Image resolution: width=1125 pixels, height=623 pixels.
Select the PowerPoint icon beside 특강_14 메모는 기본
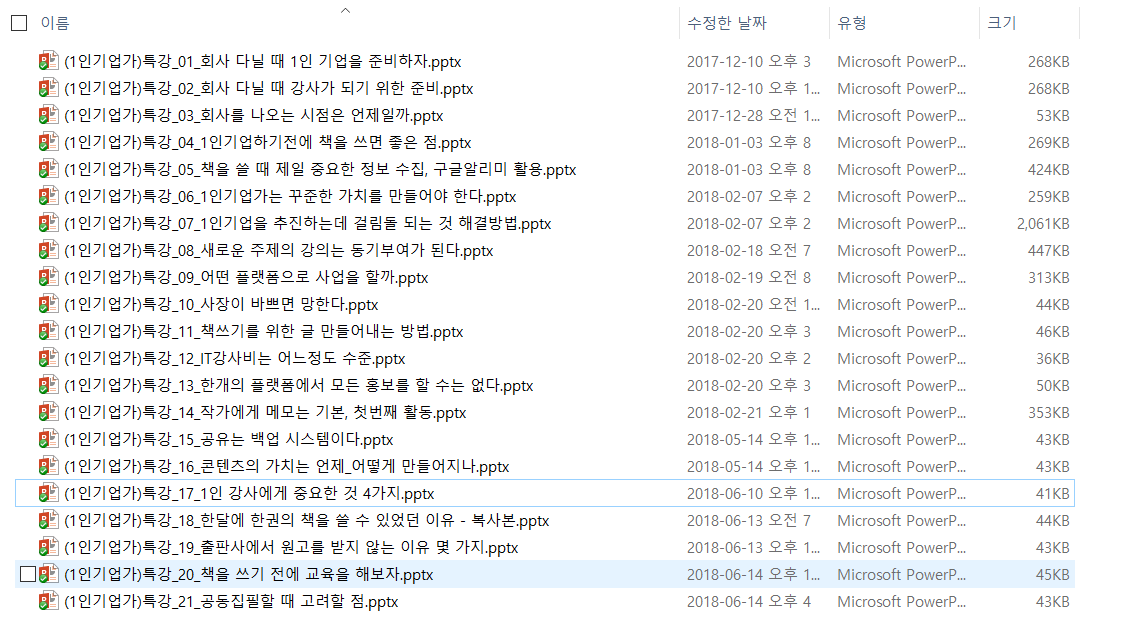pos(47,412)
